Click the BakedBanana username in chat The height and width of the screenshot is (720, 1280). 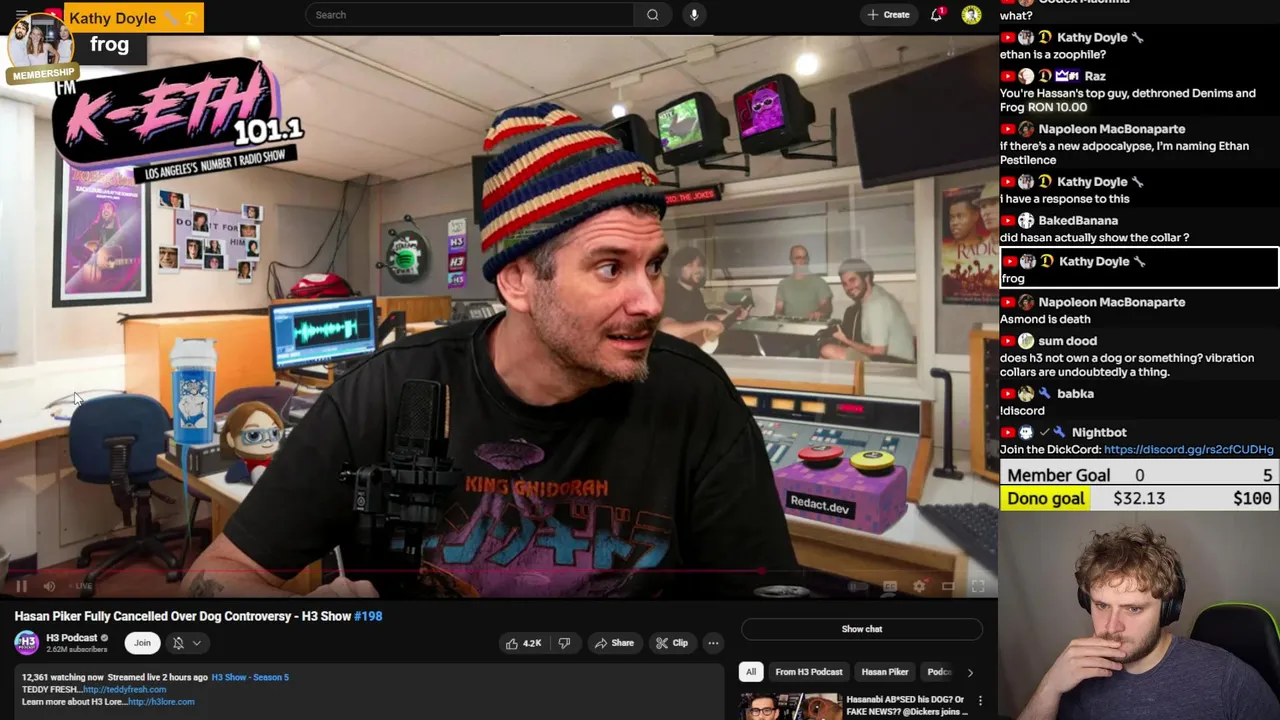[x=1078, y=220]
